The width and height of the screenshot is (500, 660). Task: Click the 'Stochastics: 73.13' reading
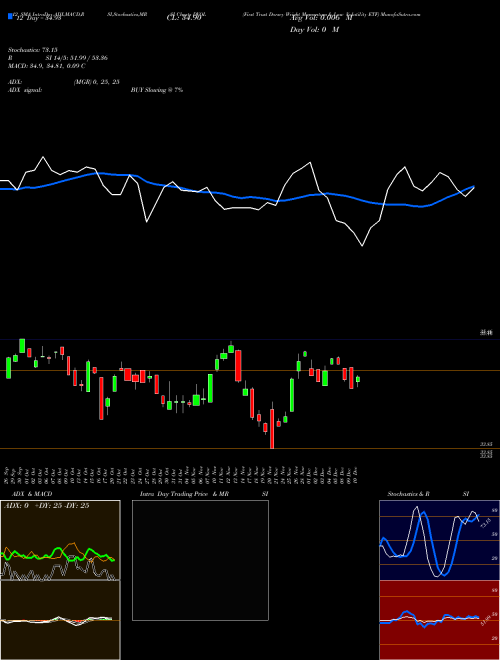pos(32,50)
